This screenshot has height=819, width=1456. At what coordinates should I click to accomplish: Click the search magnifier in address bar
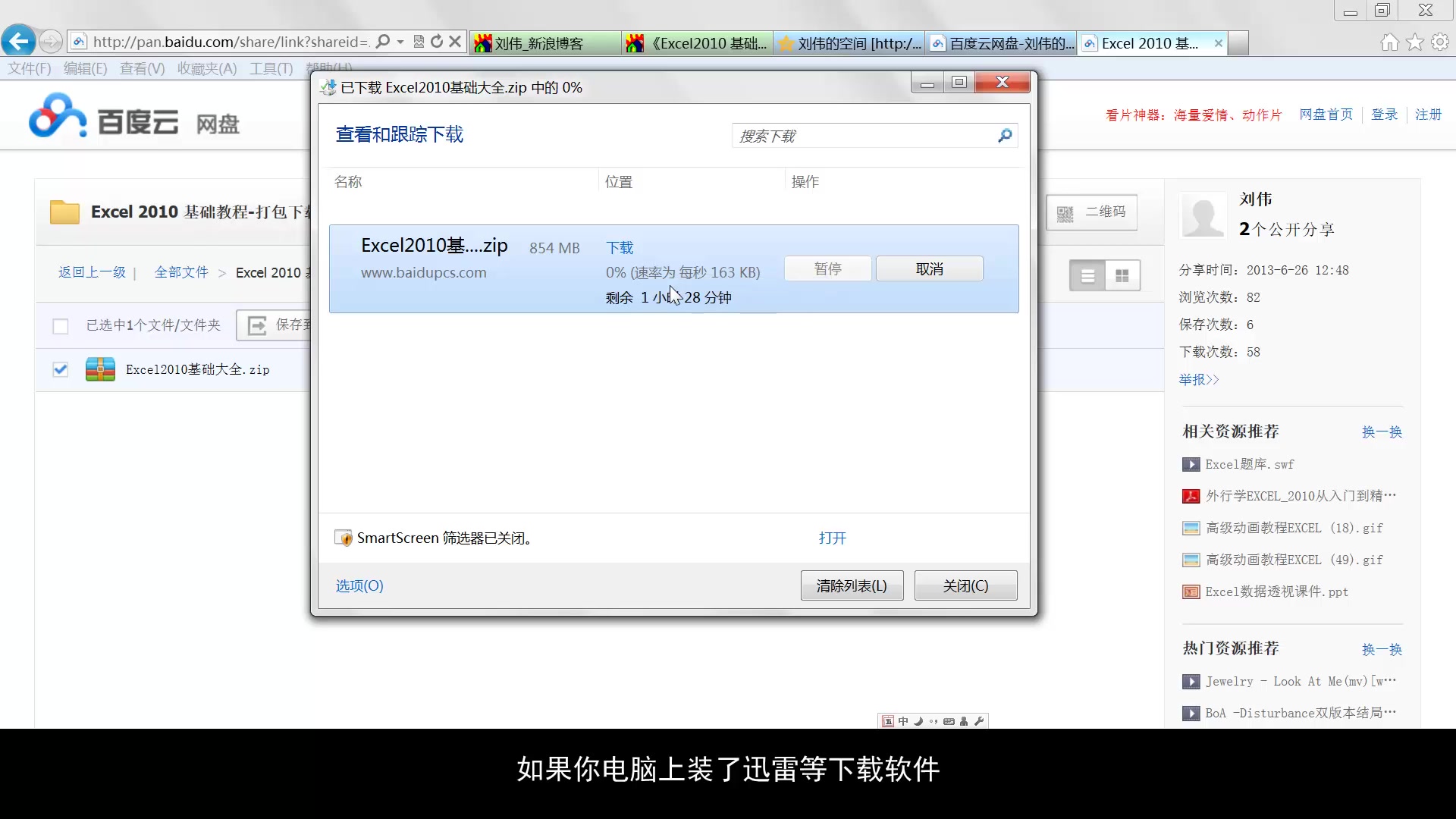[383, 42]
